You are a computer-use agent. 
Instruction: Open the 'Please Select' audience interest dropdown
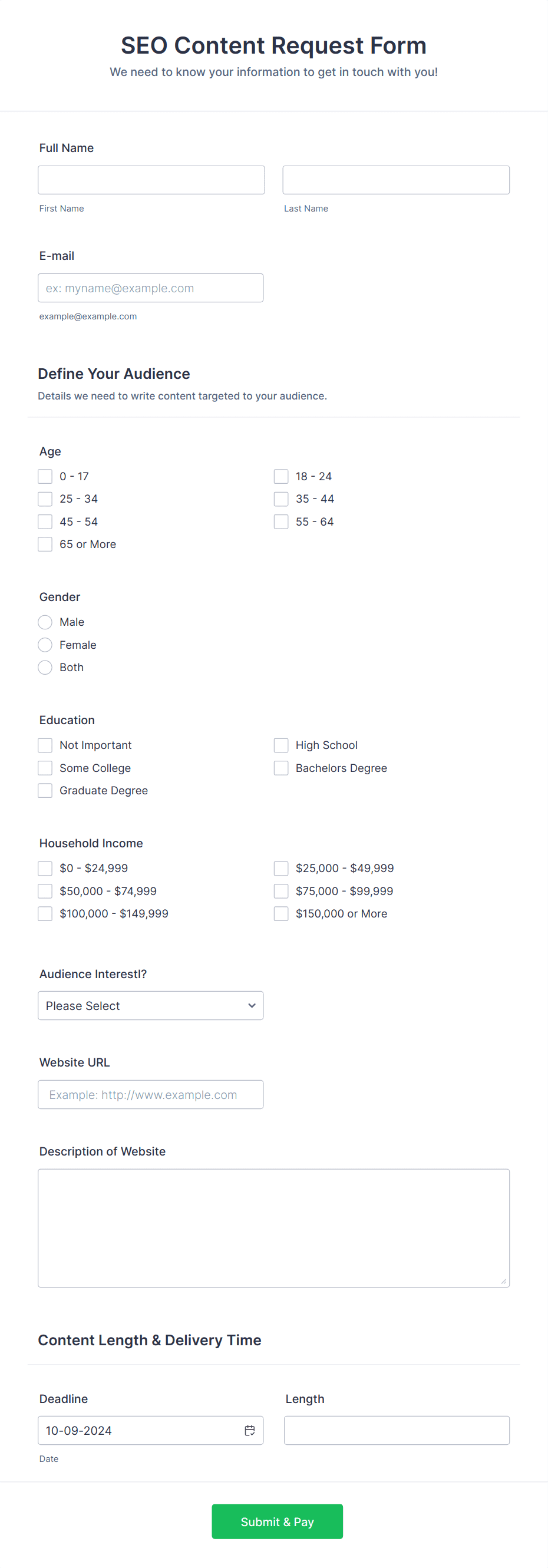150,1006
